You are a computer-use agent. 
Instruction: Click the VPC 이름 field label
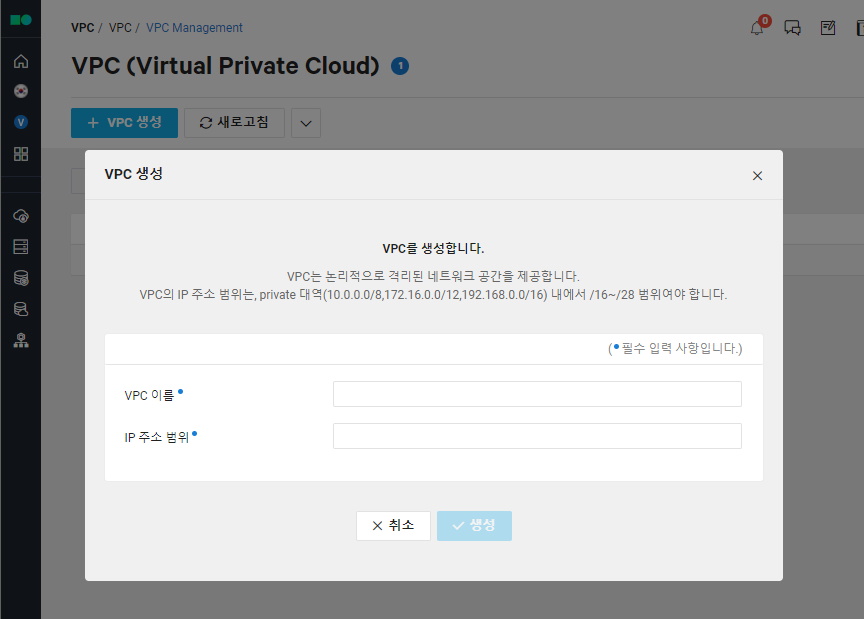(x=149, y=395)
